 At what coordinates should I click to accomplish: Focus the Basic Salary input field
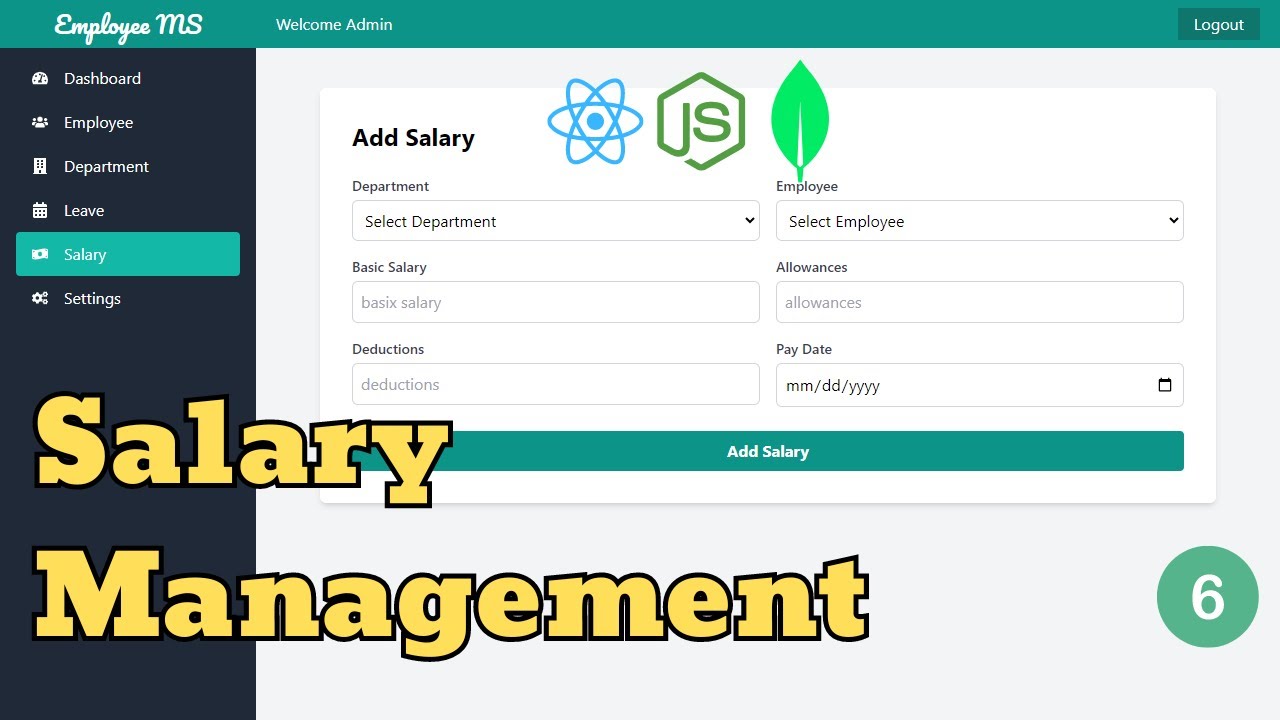(556, 302)
